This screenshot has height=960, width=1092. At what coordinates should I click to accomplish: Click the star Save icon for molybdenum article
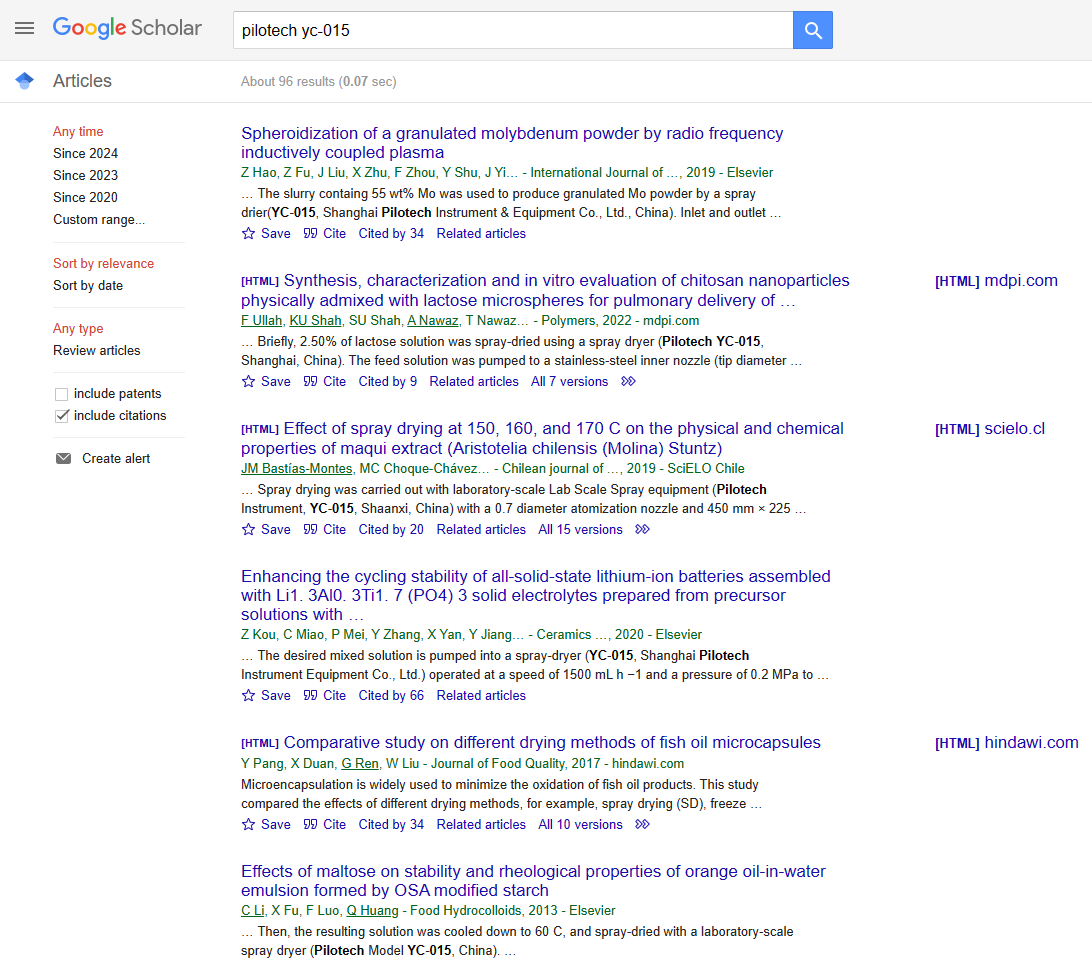(x=249, y=234)
